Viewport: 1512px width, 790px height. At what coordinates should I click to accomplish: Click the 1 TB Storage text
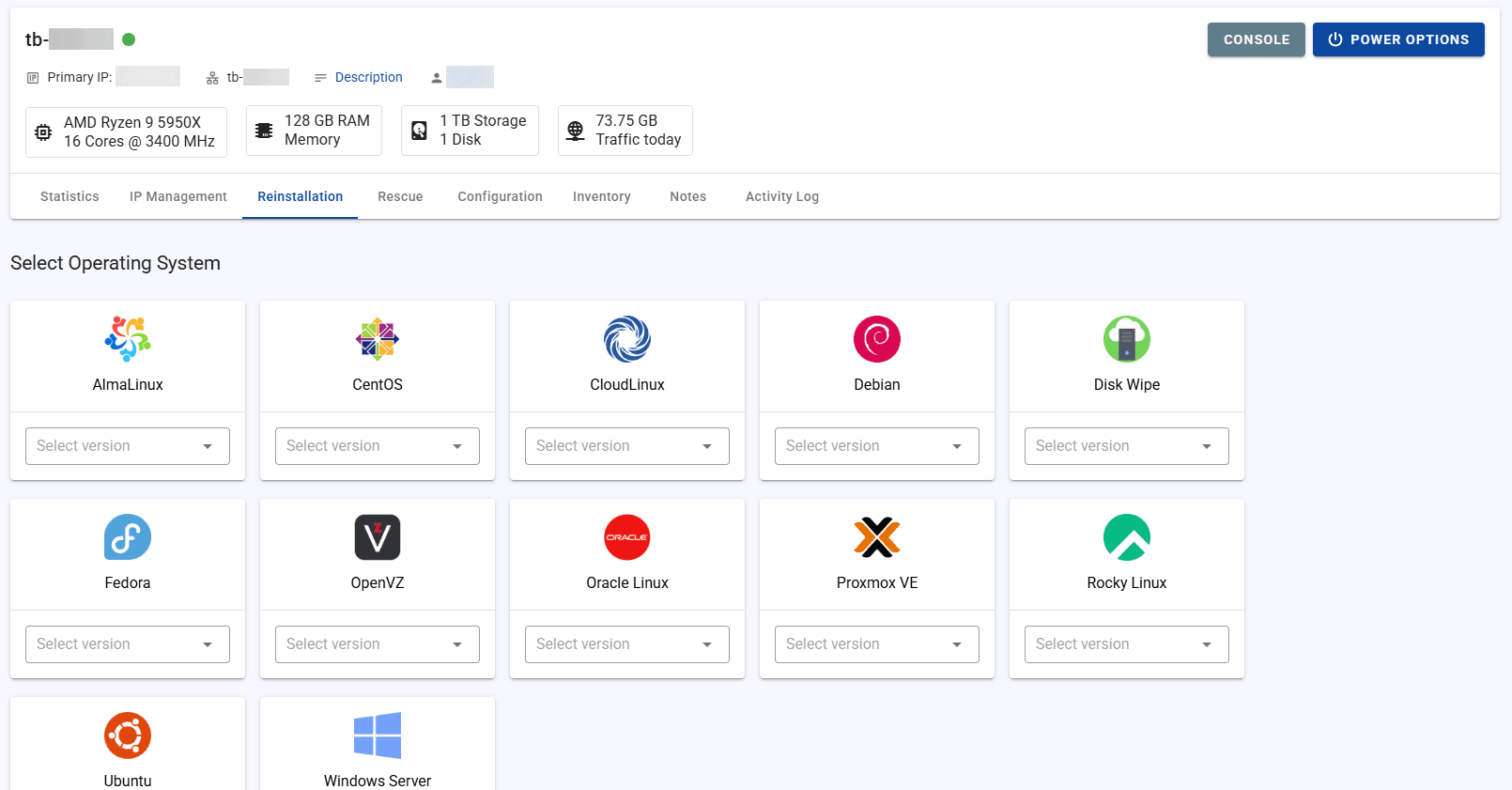pos(483,120)
